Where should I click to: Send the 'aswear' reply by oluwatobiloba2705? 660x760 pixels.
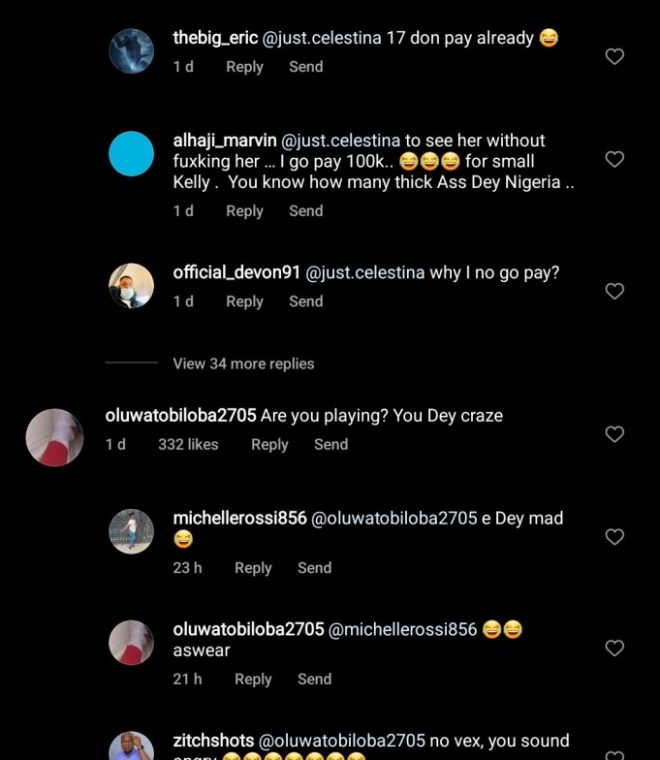(314, 679)
